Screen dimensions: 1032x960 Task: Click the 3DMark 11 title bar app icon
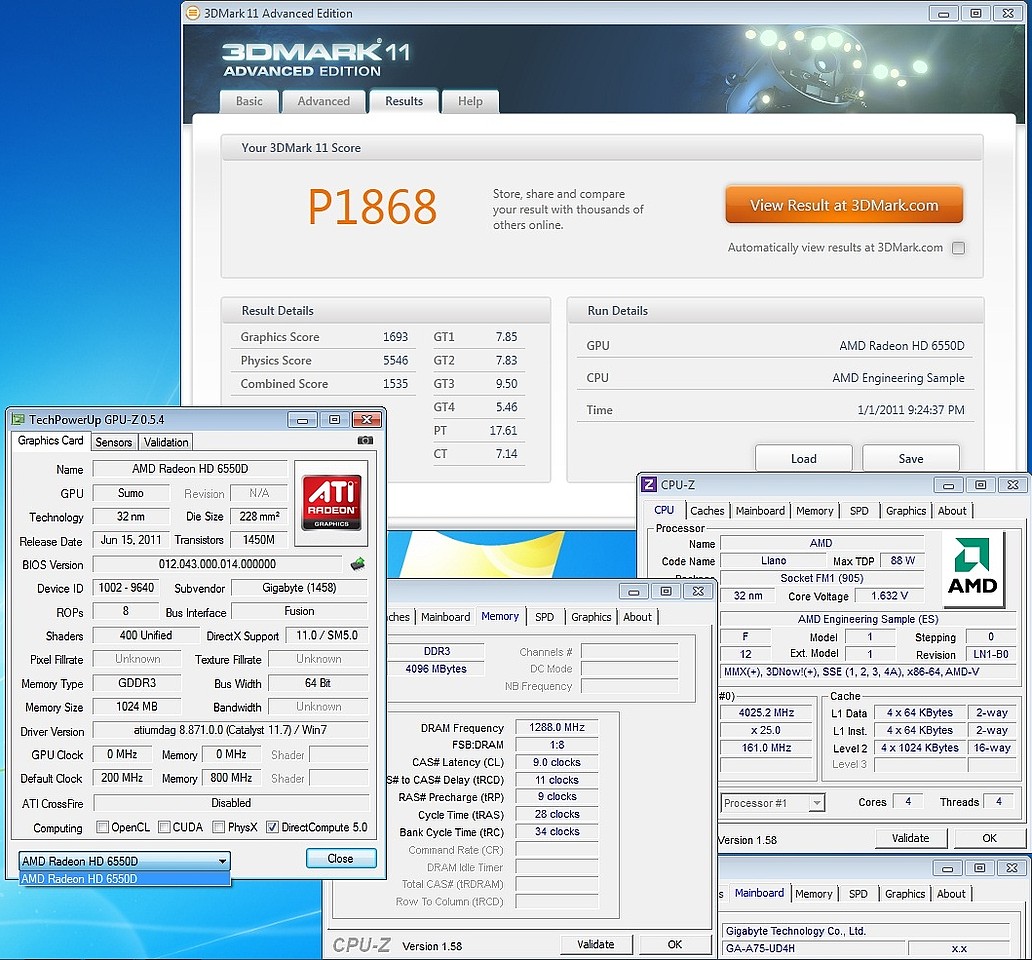coord(193,13)
